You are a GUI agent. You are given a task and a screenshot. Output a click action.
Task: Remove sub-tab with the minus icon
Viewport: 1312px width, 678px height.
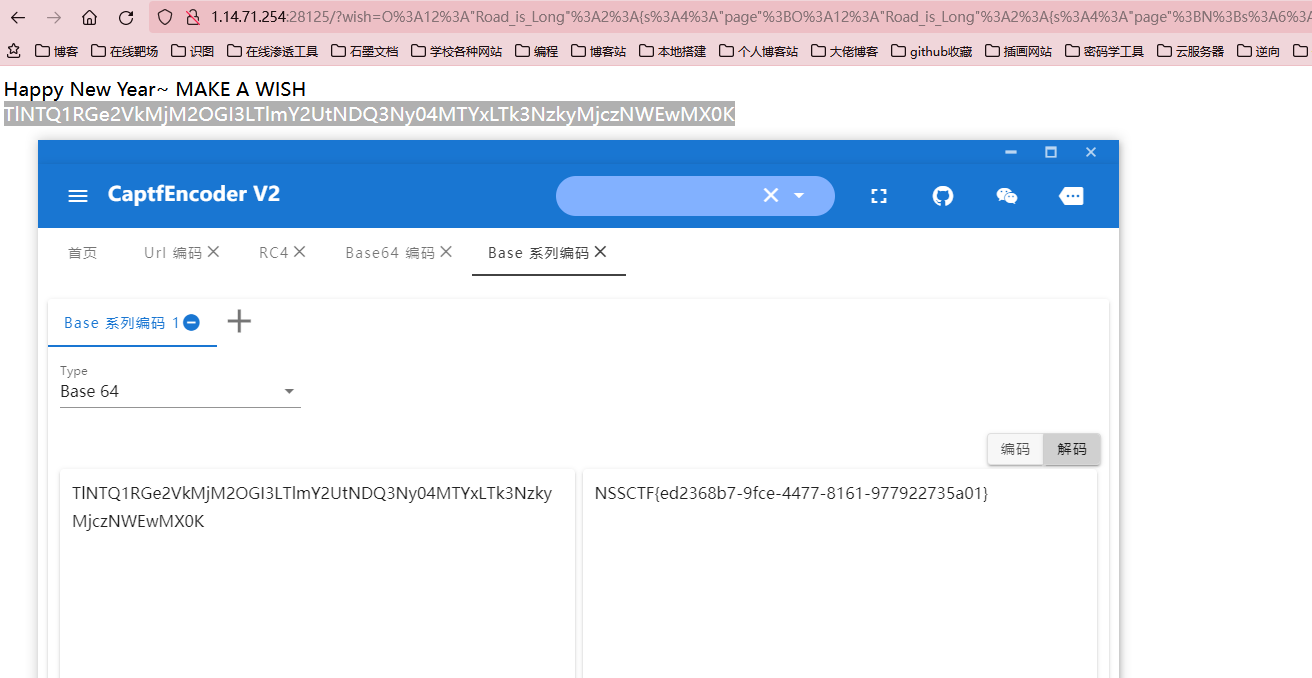(191, 322)
